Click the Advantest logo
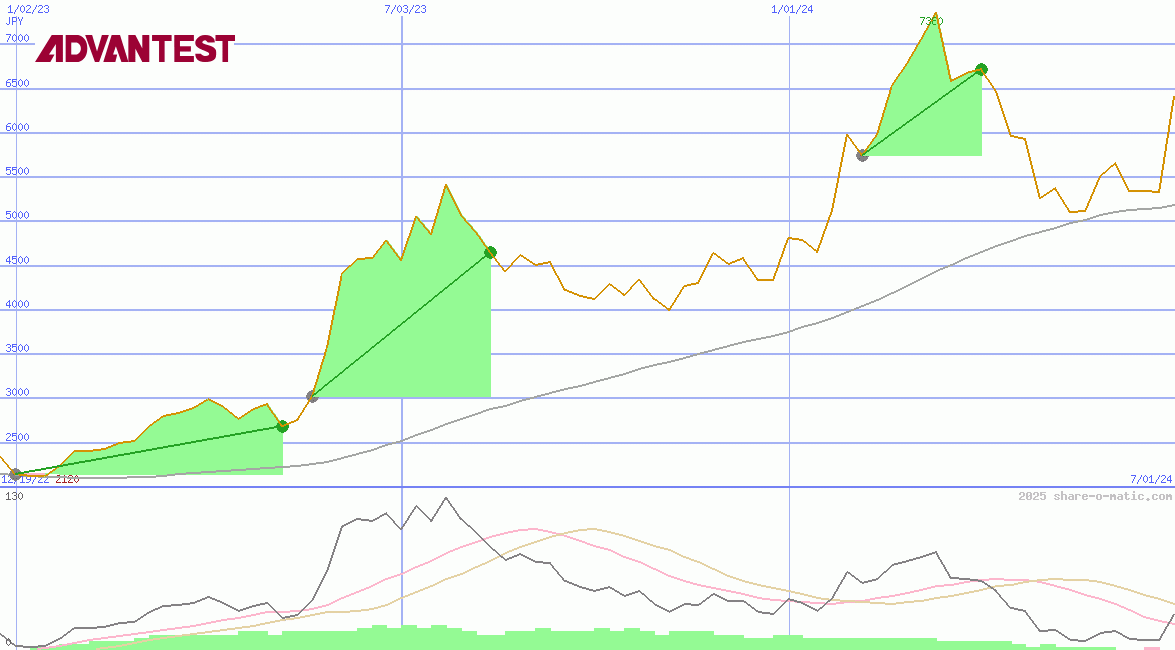This screenshot has height=650, width=1175. point(135,48)
